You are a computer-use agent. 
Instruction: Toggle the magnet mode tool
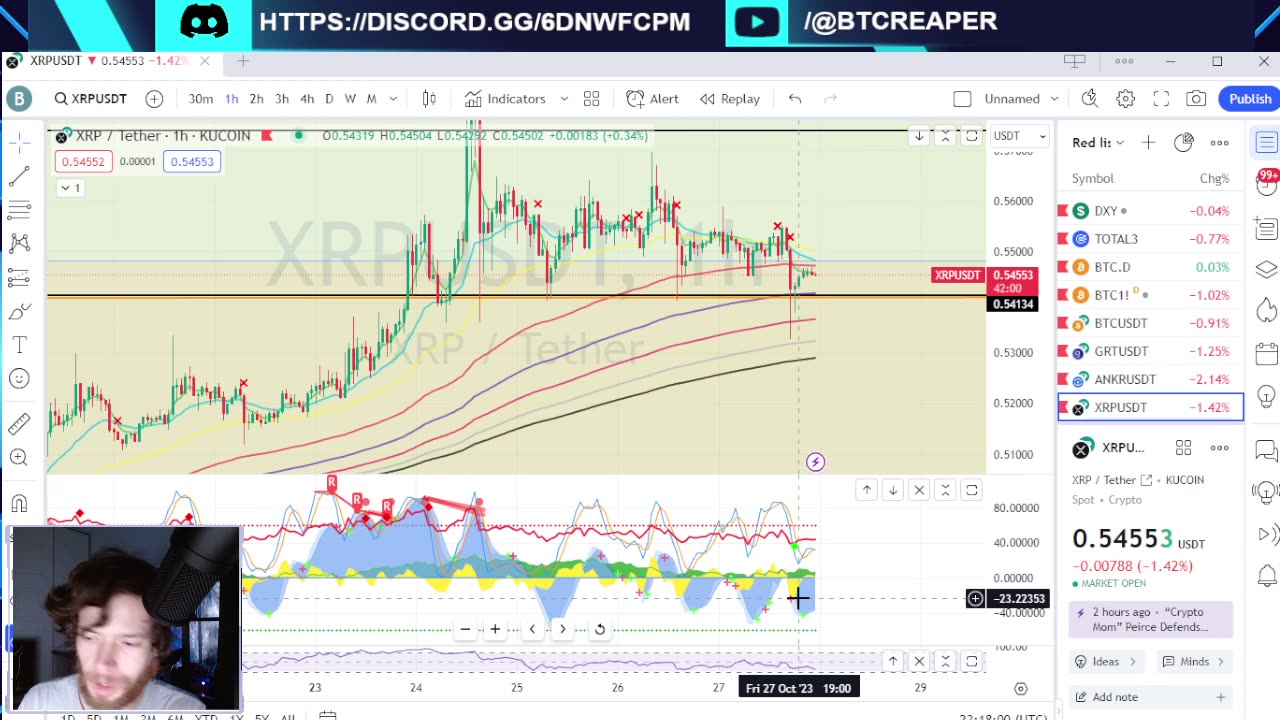point(19,503)
